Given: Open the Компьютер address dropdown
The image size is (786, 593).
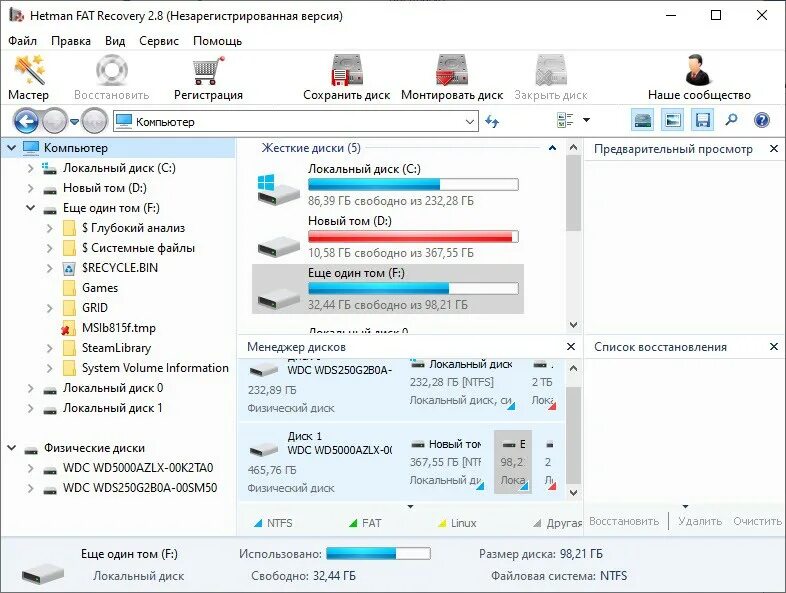Looking at the screenshot, I should click(x=469, y=122).
